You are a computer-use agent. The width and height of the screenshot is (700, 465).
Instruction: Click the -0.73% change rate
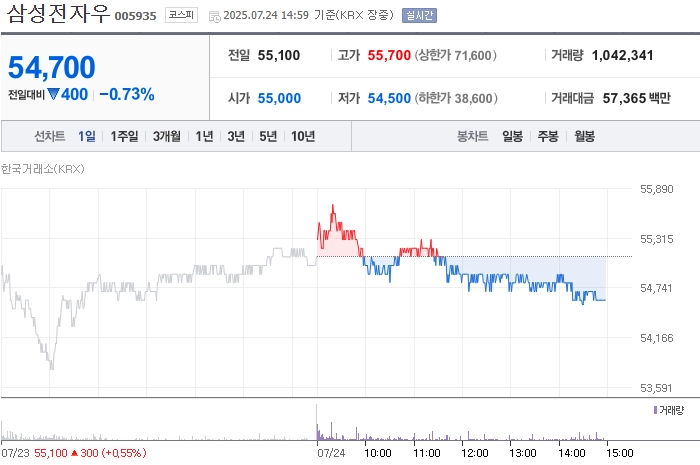[x=127, y=94]
